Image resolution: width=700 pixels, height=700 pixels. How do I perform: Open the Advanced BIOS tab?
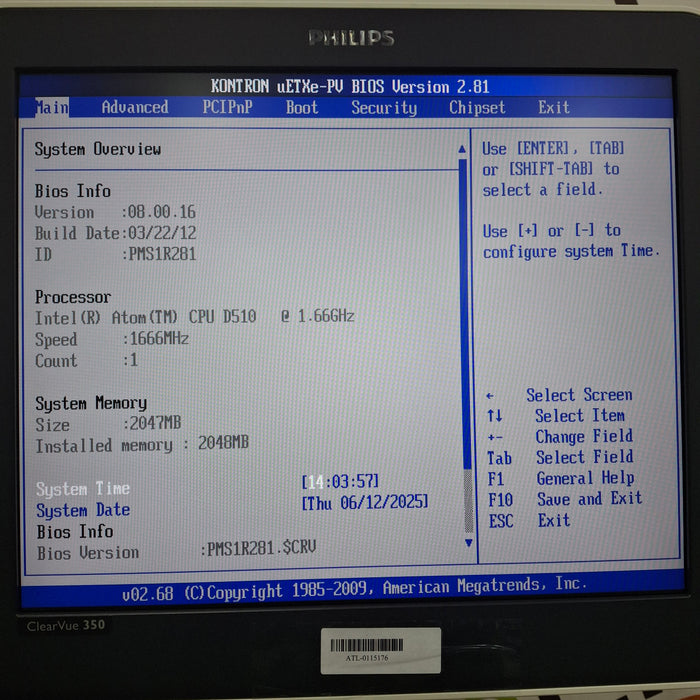[x=135, y=108]
